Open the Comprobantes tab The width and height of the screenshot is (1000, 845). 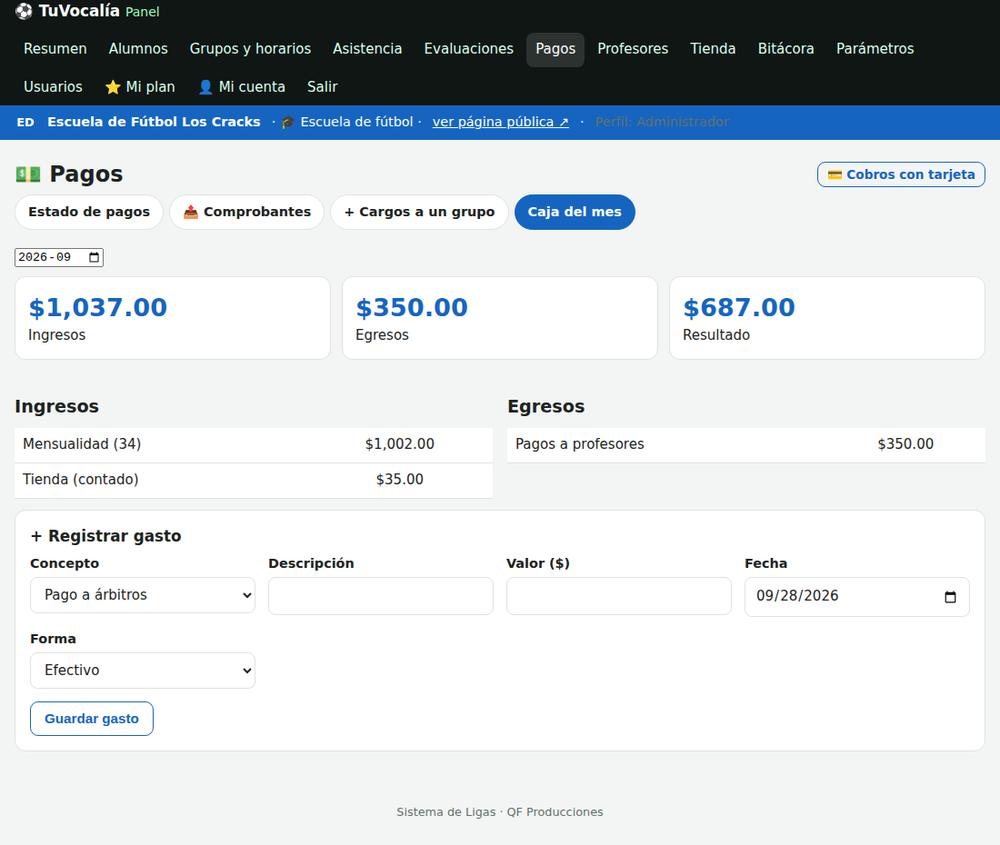[247, 212]
